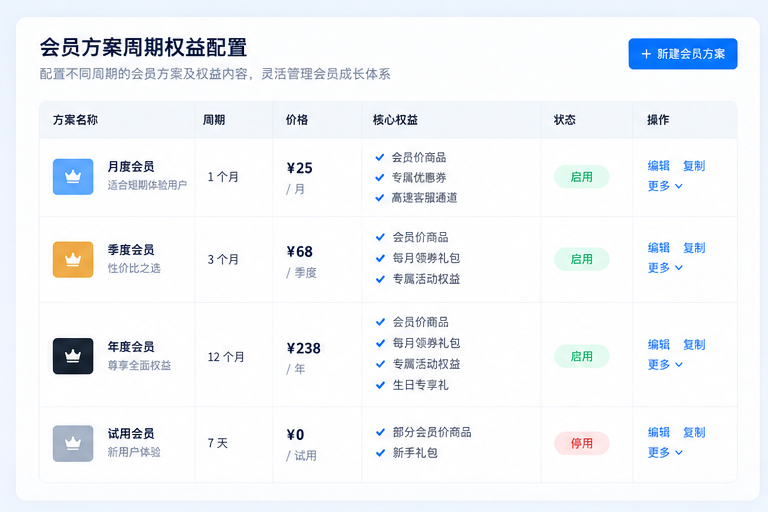Click the 启用 status badge of 月度会员
Viewport: 768px width, 512px height.
click(581, 177)
